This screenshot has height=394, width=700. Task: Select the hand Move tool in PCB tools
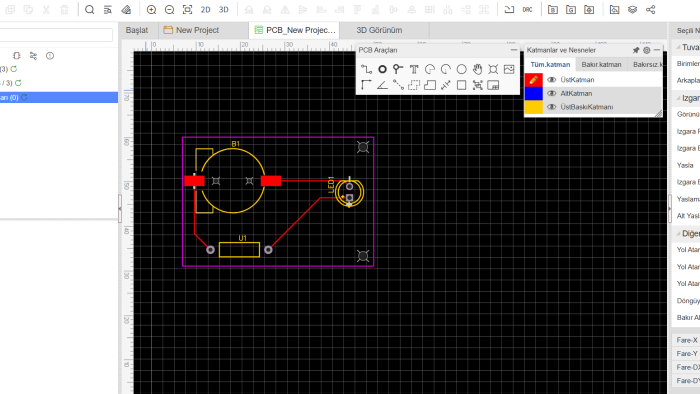coord(478,69)
